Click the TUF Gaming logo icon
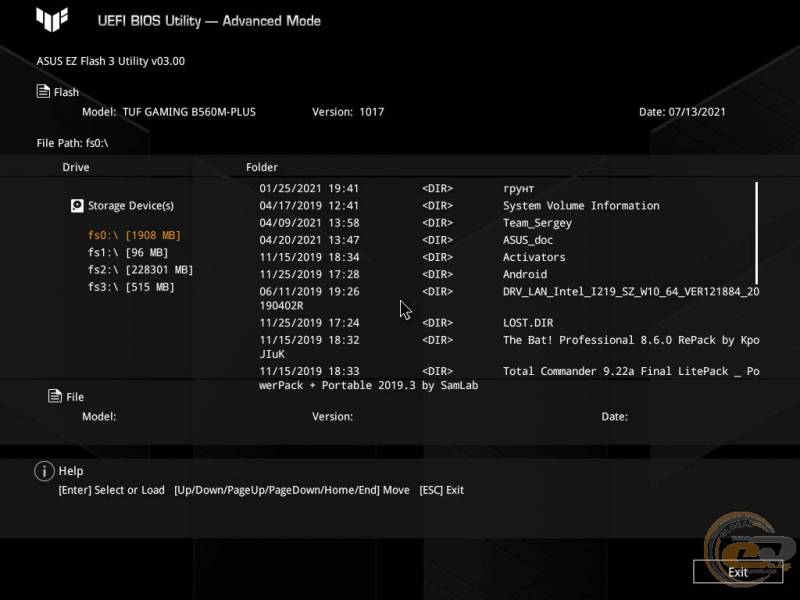The height and width of the screenshot is (600, 800). 52,20
